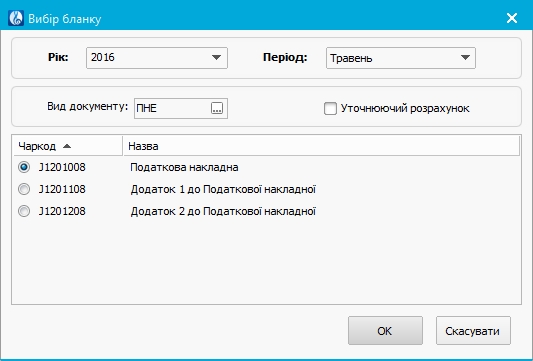Click the Скасувати button
Viewport: 533px width, 361px height.
point(473,331)
